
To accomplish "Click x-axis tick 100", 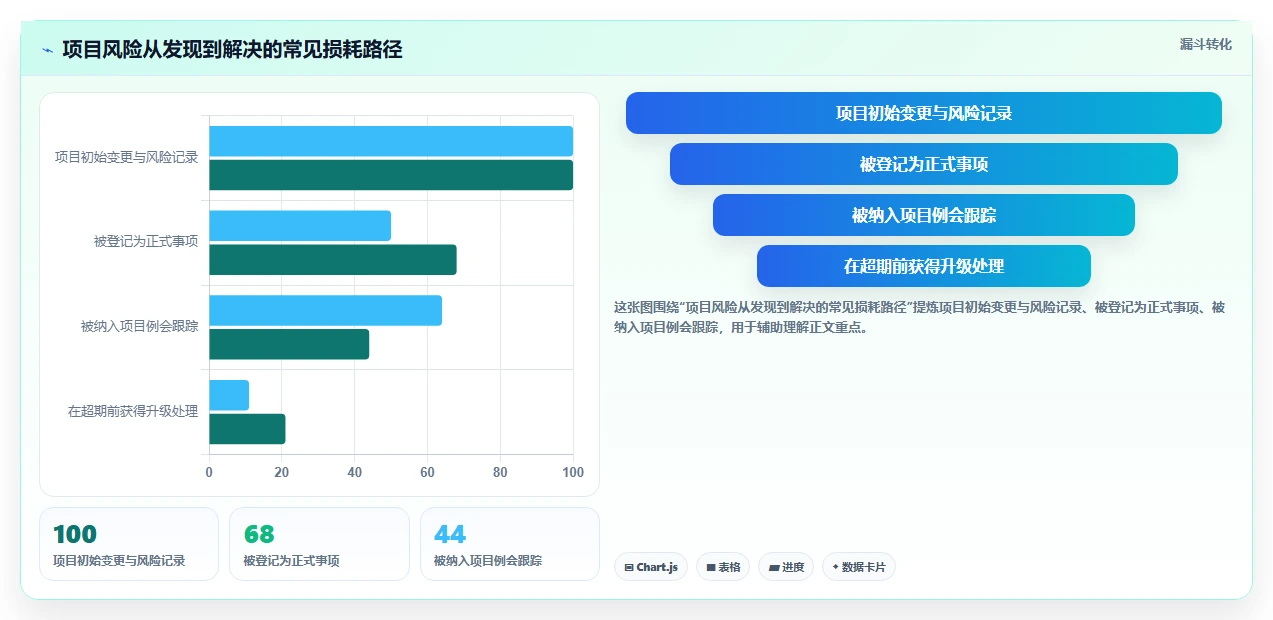I will [573, 472].
